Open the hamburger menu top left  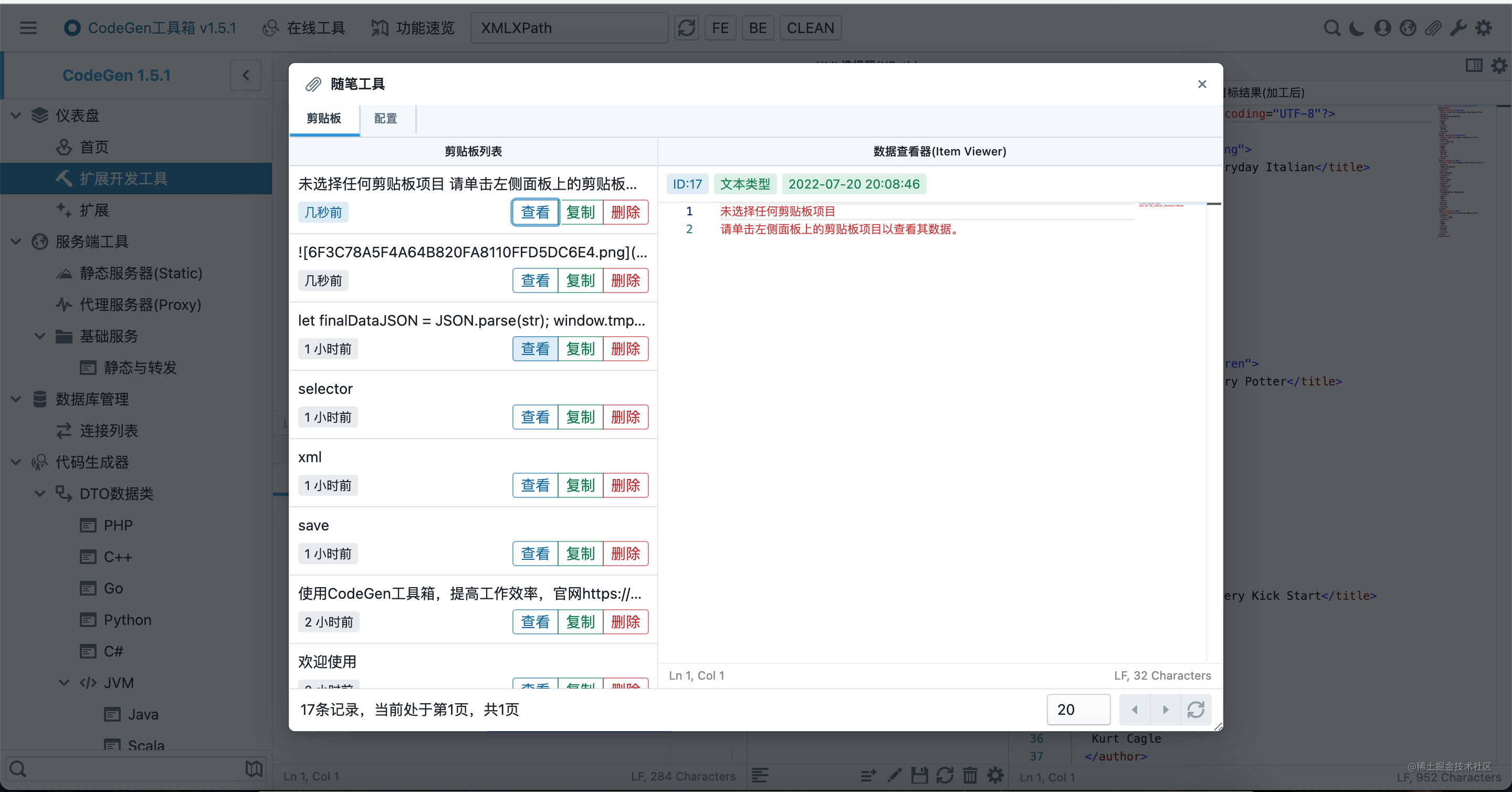tap(28, 28)
